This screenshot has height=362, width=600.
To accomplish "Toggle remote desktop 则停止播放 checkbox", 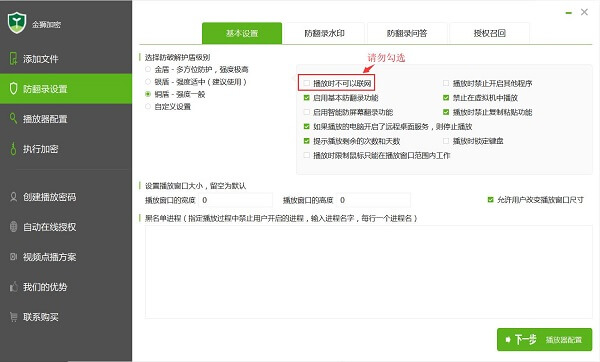I will coord(307,126).
